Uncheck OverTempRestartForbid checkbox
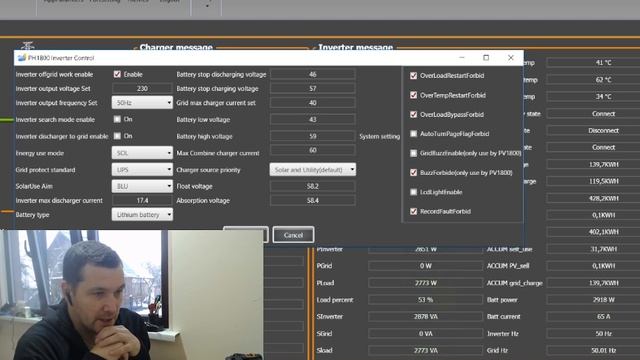The width and height of the screenshot is (640, 360). pos(413,95)
